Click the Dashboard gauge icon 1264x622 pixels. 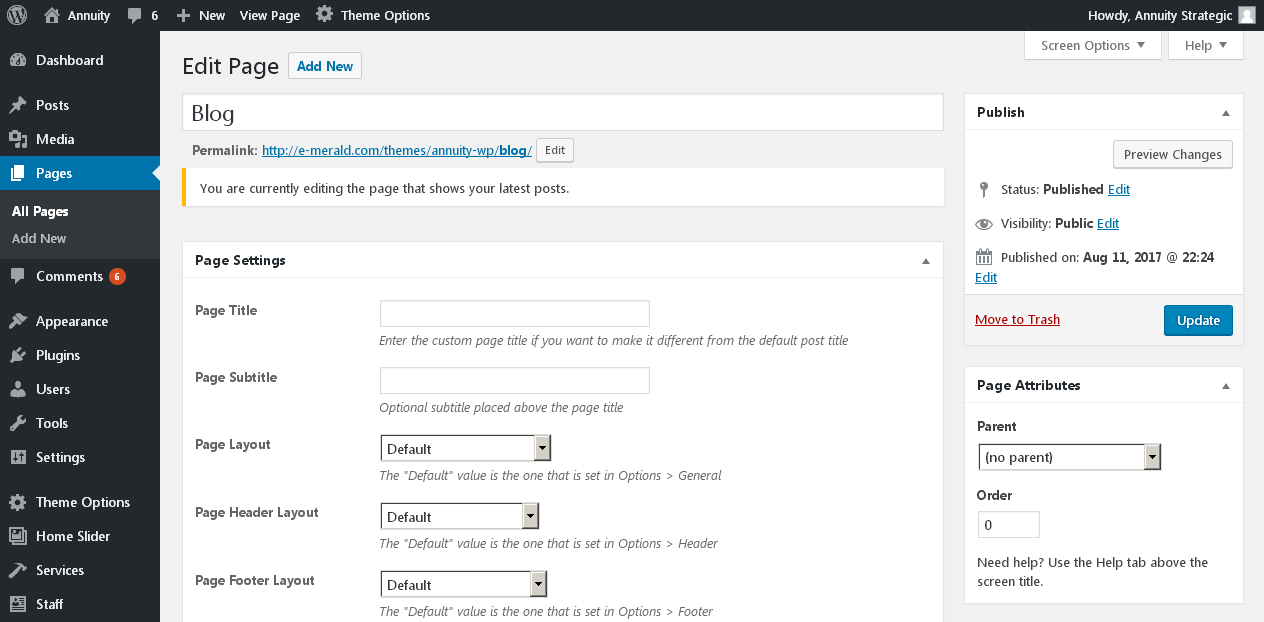click(18, 60)
